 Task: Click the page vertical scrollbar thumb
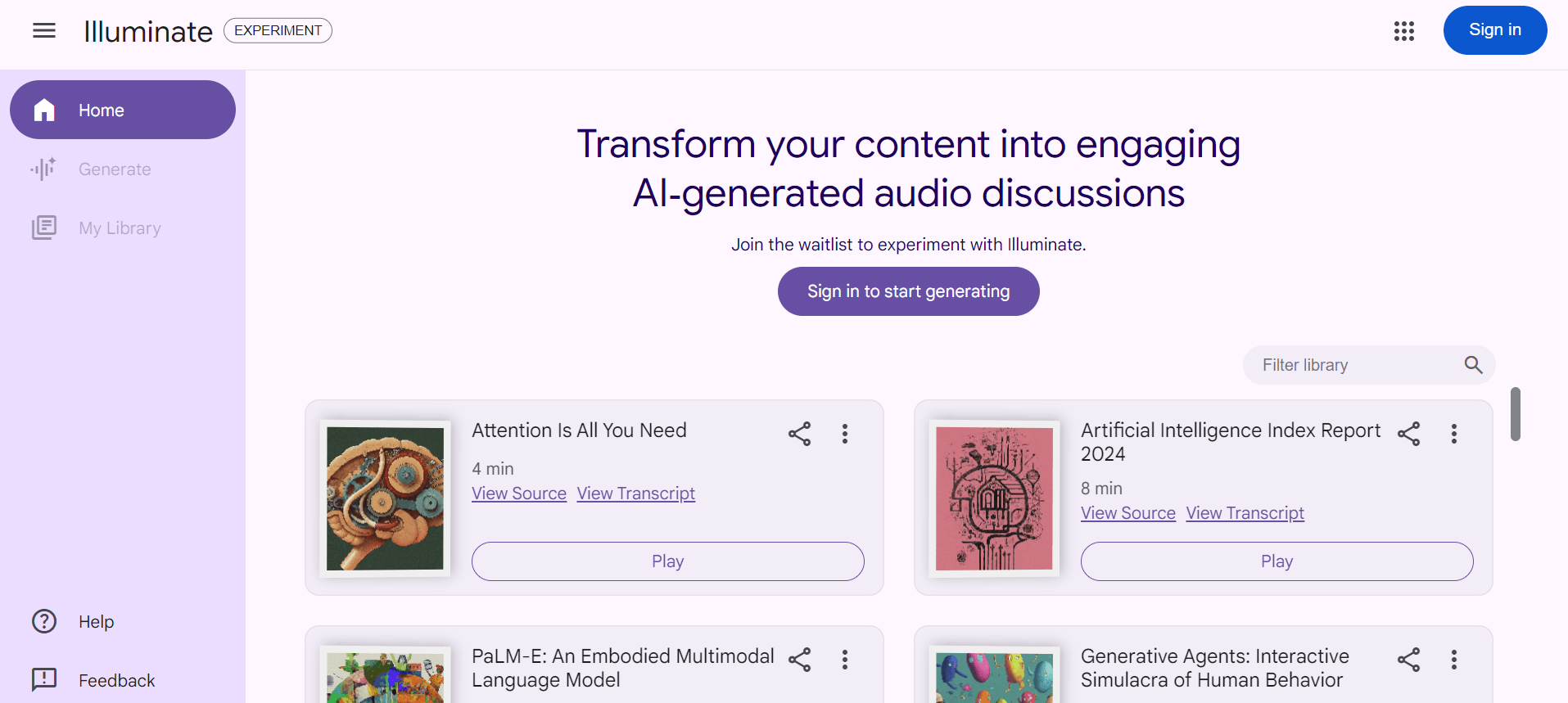[x=1516, y=414]
